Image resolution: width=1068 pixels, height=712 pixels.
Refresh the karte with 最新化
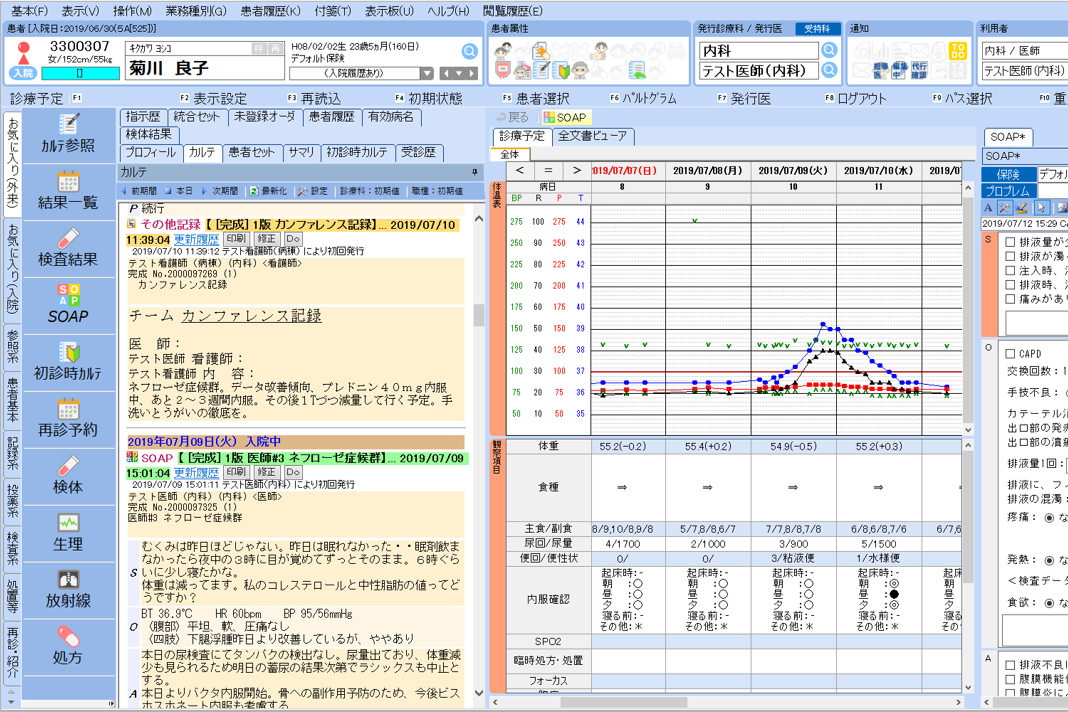pyautogui.click(x=267, y=191)
